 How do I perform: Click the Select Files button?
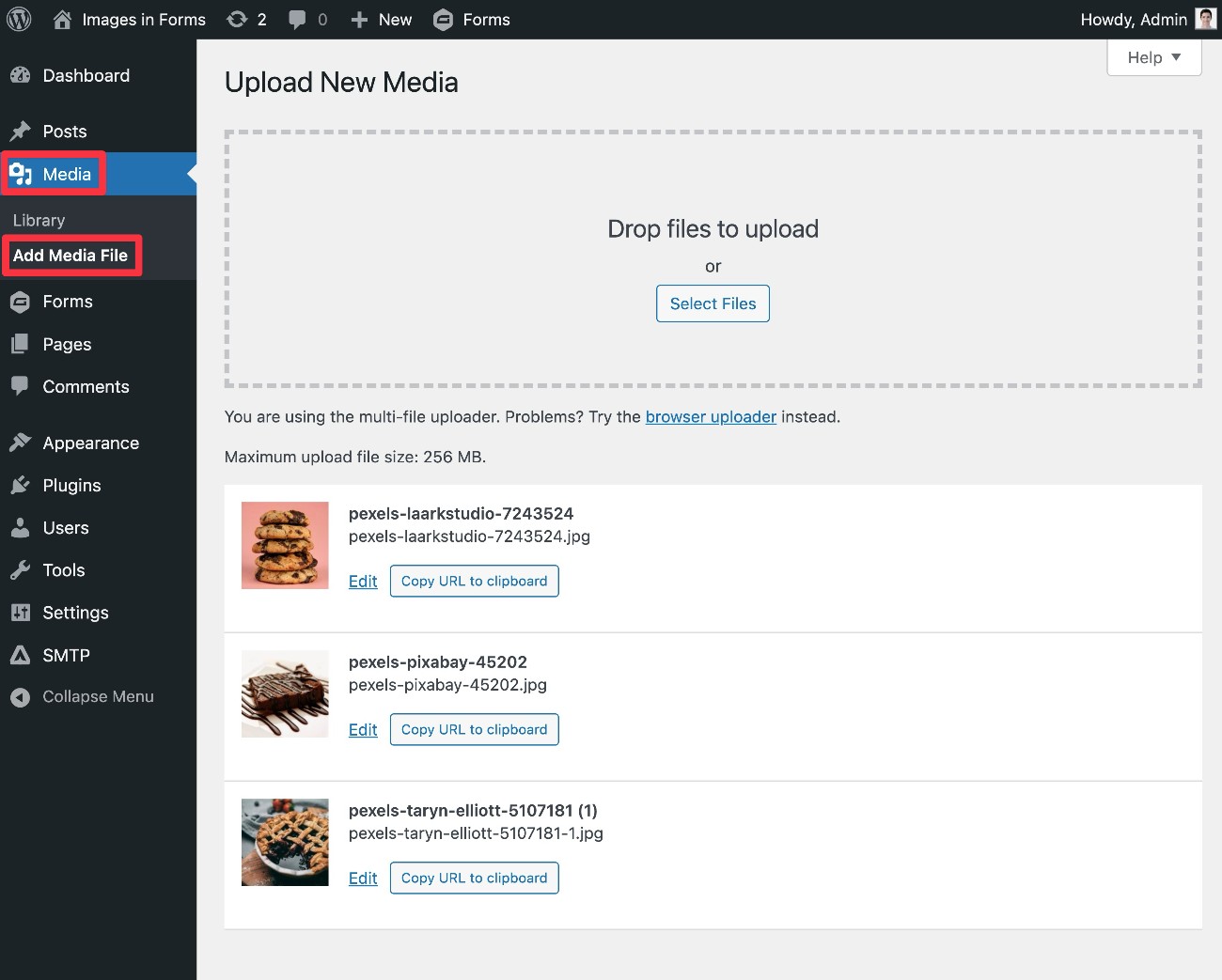[x=713, y=303]
